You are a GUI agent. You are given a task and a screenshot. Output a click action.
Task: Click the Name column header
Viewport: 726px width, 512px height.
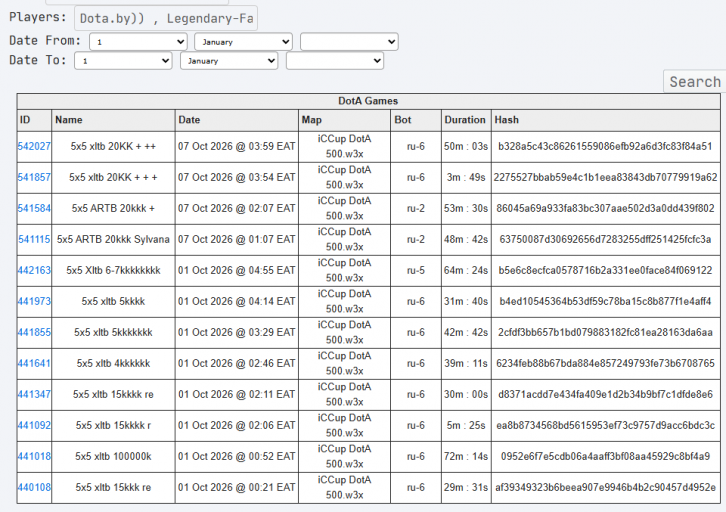(x=113, y=120)
